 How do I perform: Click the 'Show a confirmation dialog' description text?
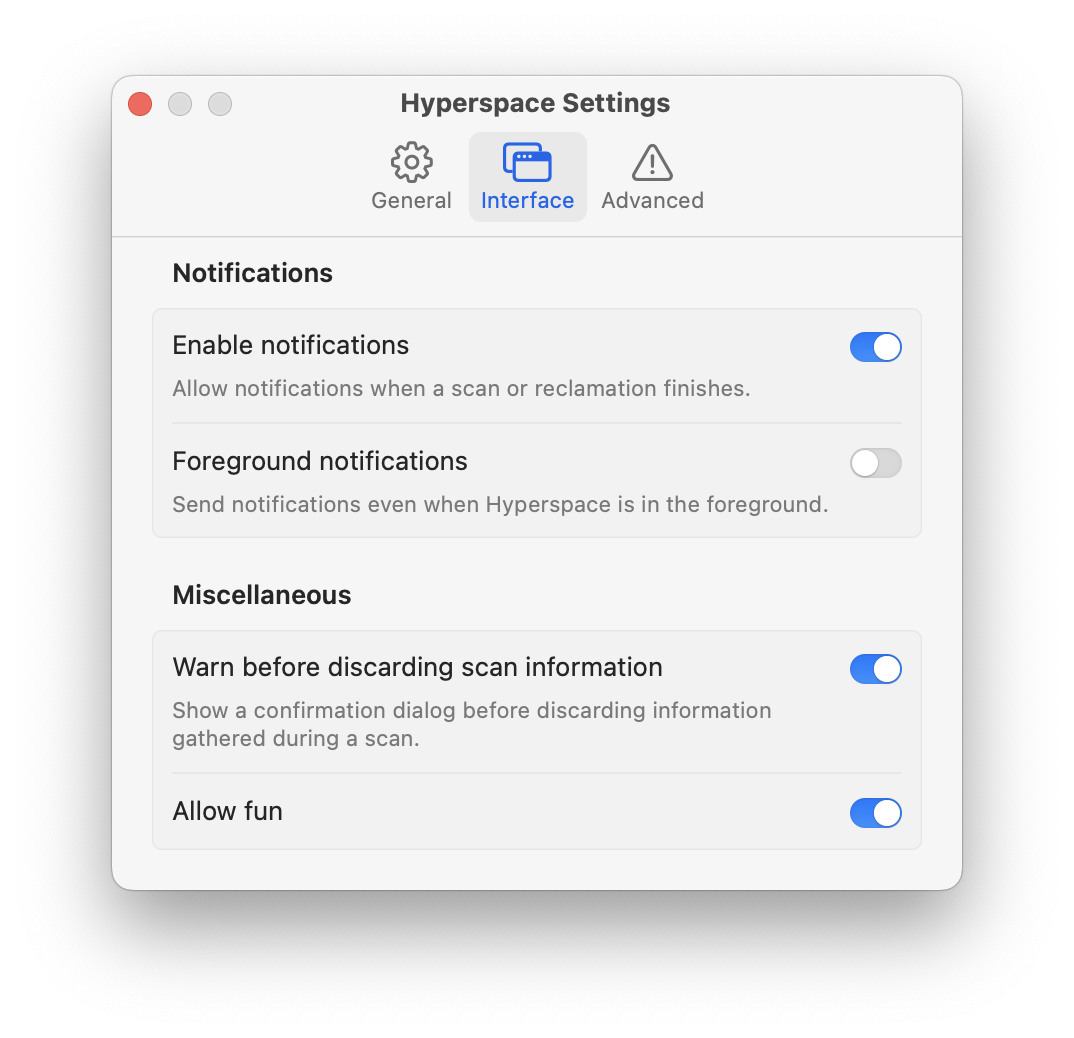click(471, 724)
